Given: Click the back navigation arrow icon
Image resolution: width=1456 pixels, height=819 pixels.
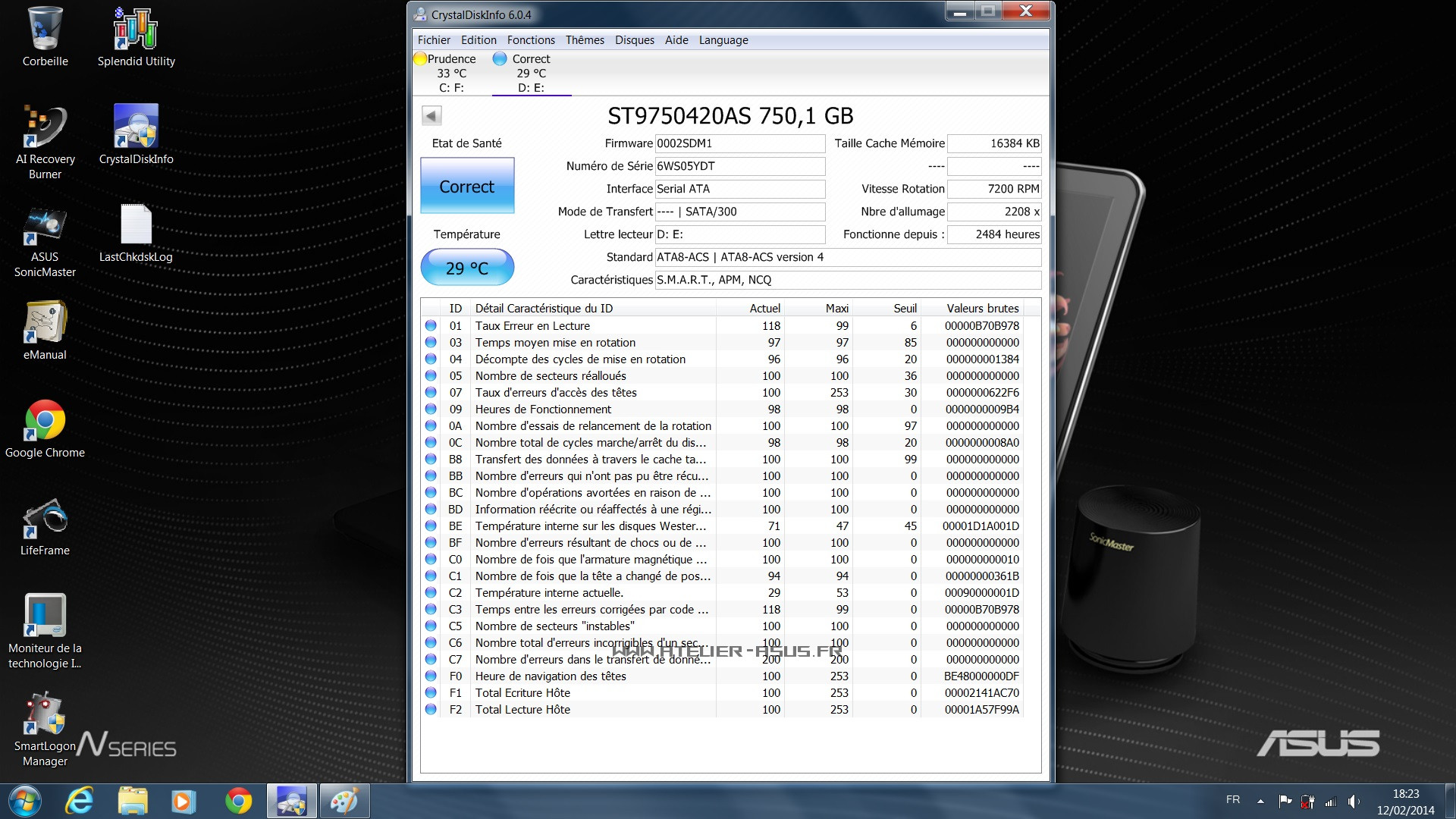Looking at the screenshot, I should 431,115.
